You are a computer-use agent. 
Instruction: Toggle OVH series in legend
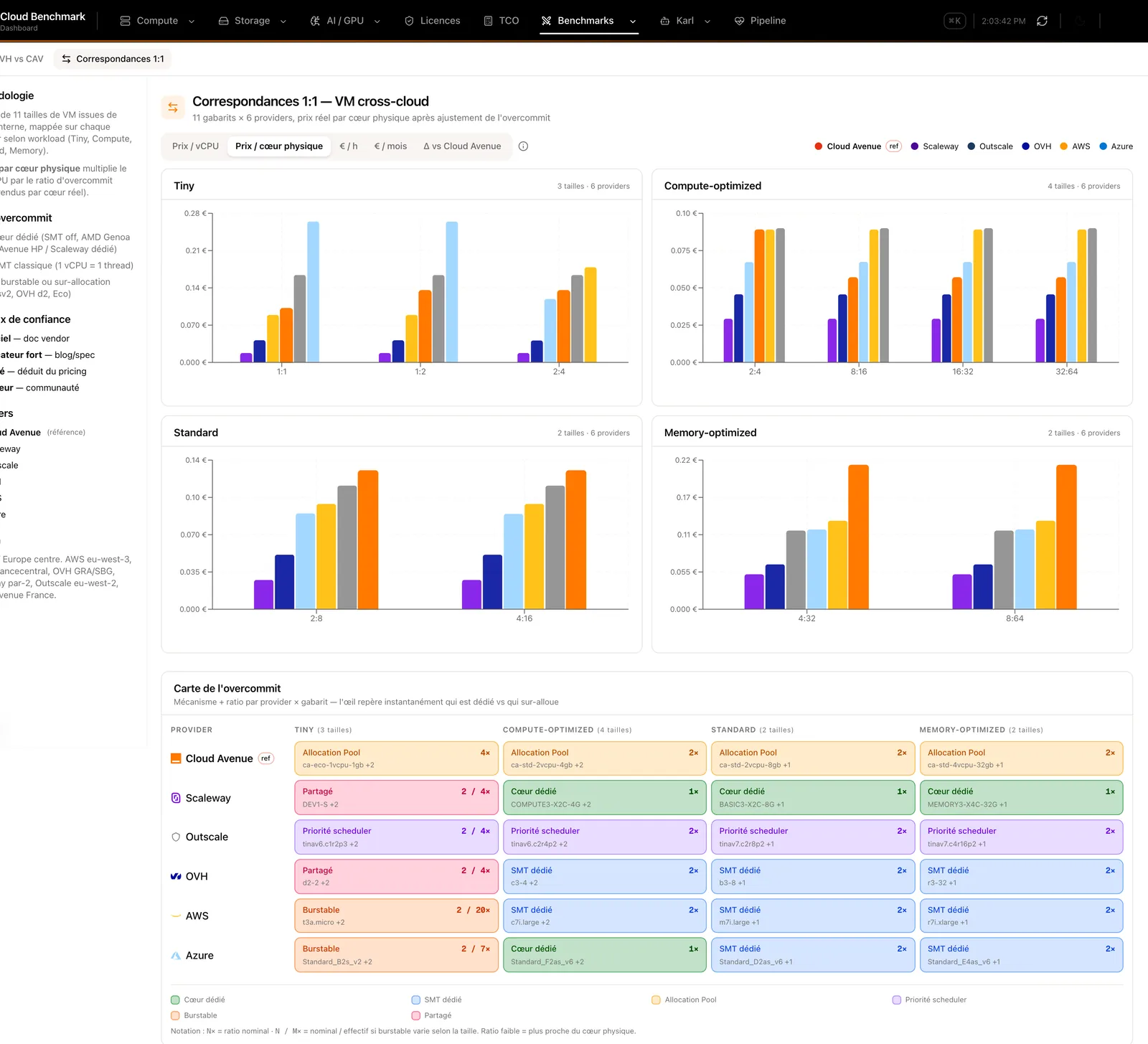(1036, 146)
